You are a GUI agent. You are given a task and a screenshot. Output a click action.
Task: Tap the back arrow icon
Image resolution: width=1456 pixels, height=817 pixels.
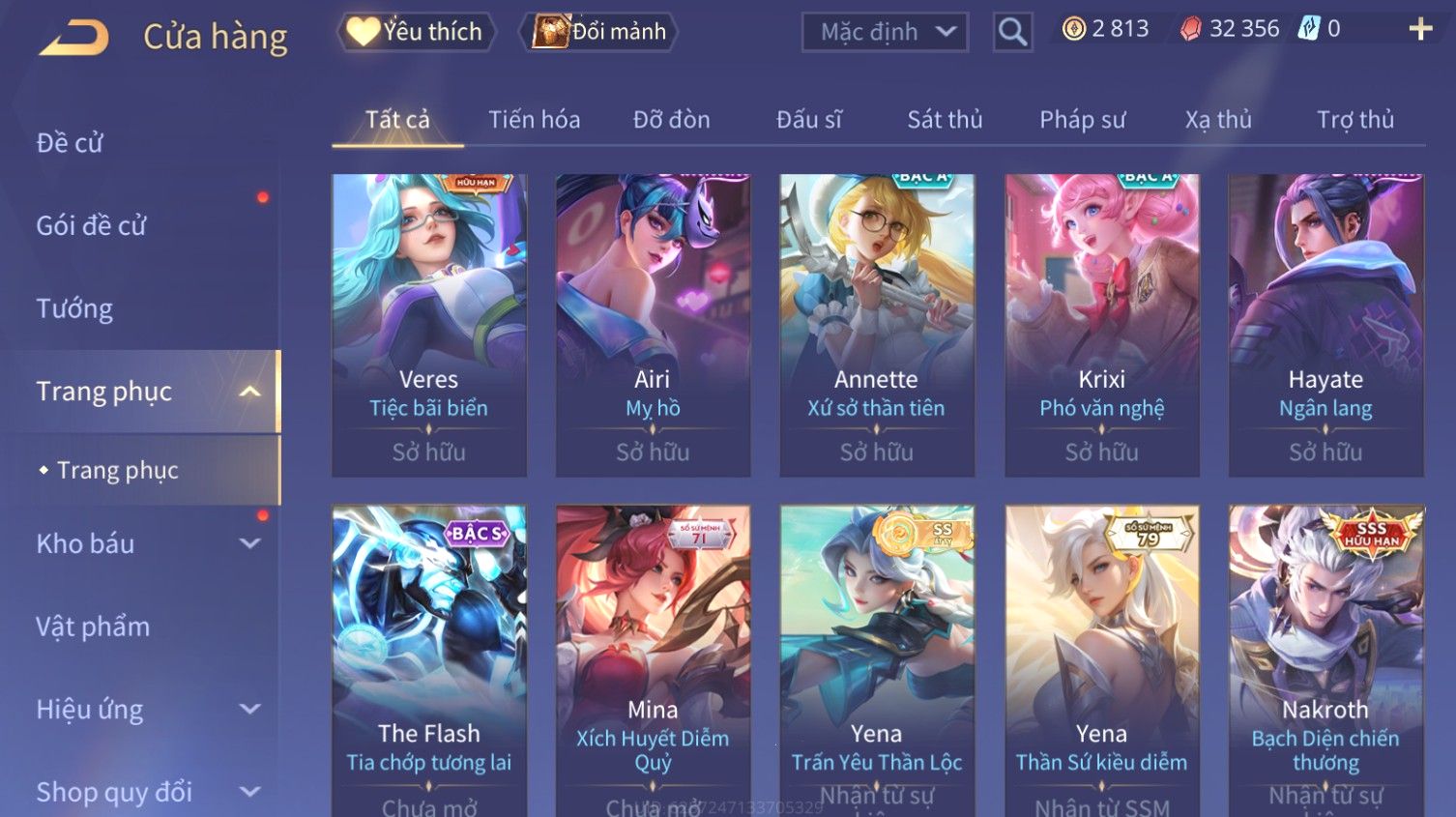pyautogui.click(x=73, y=37)
